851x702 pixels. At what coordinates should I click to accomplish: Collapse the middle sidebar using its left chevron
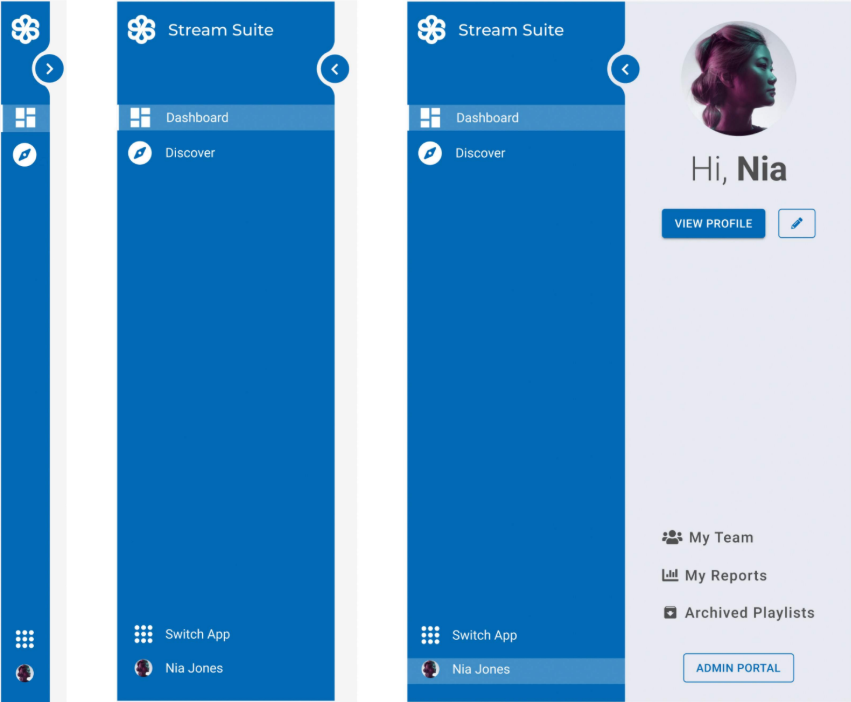(335, 69)
